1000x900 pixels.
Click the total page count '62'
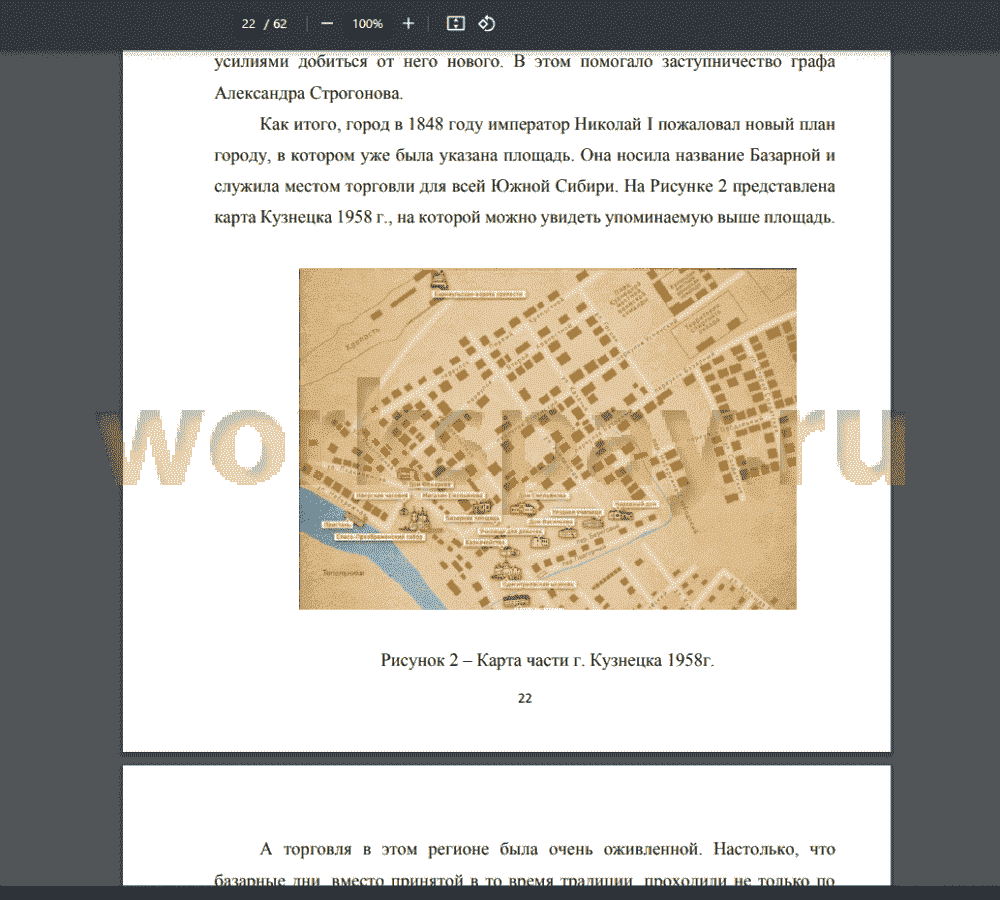coord(280,24)
